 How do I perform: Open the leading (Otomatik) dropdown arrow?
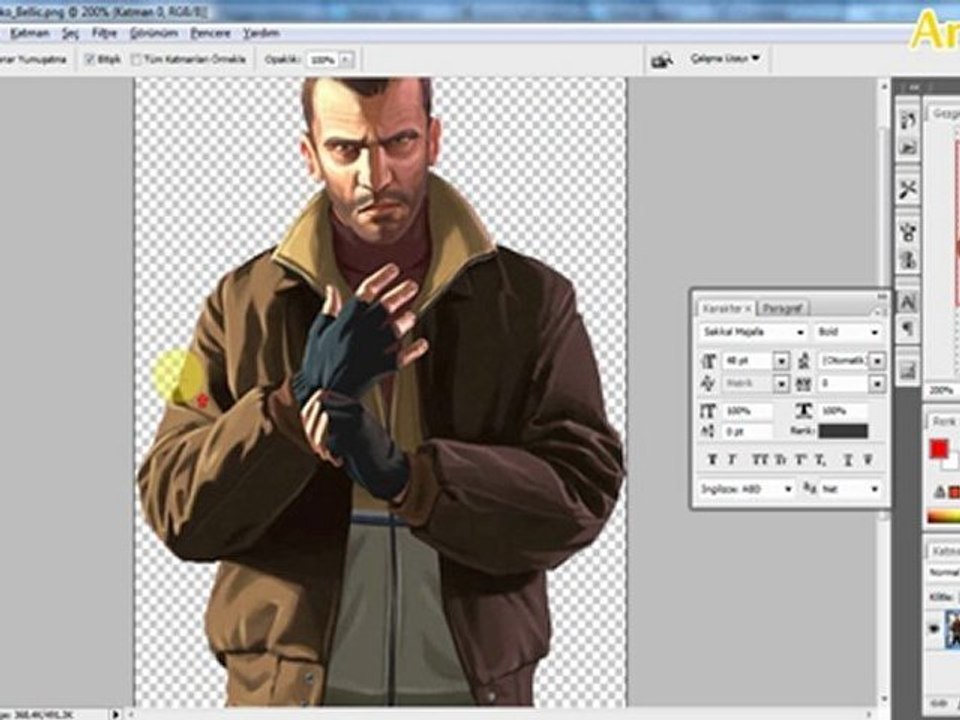coord(877,361)
